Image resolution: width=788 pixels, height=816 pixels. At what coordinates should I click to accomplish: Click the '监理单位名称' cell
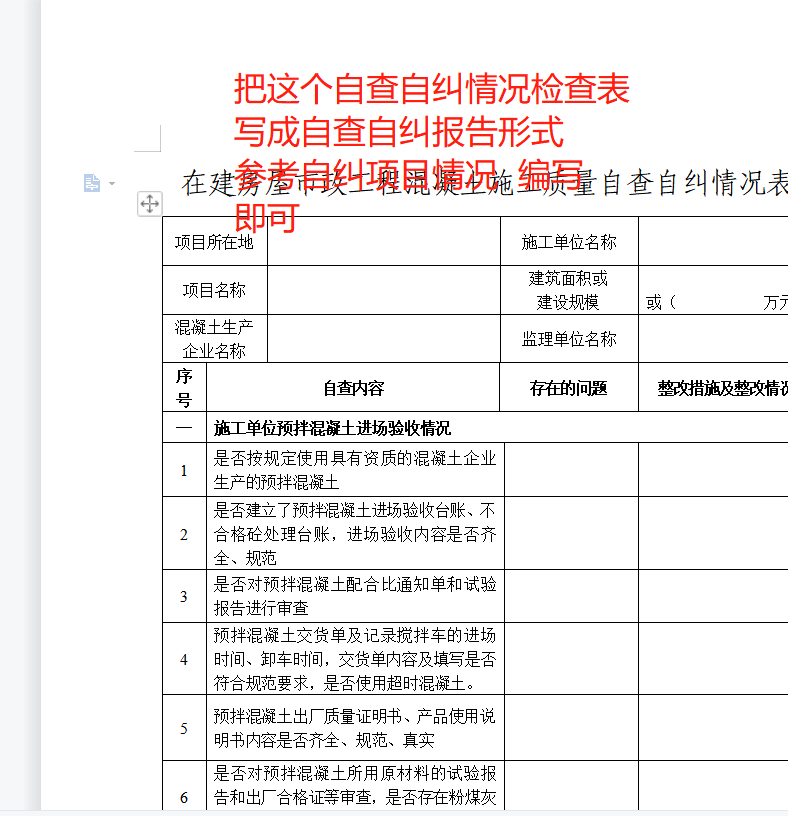click(x=569, y=338)
